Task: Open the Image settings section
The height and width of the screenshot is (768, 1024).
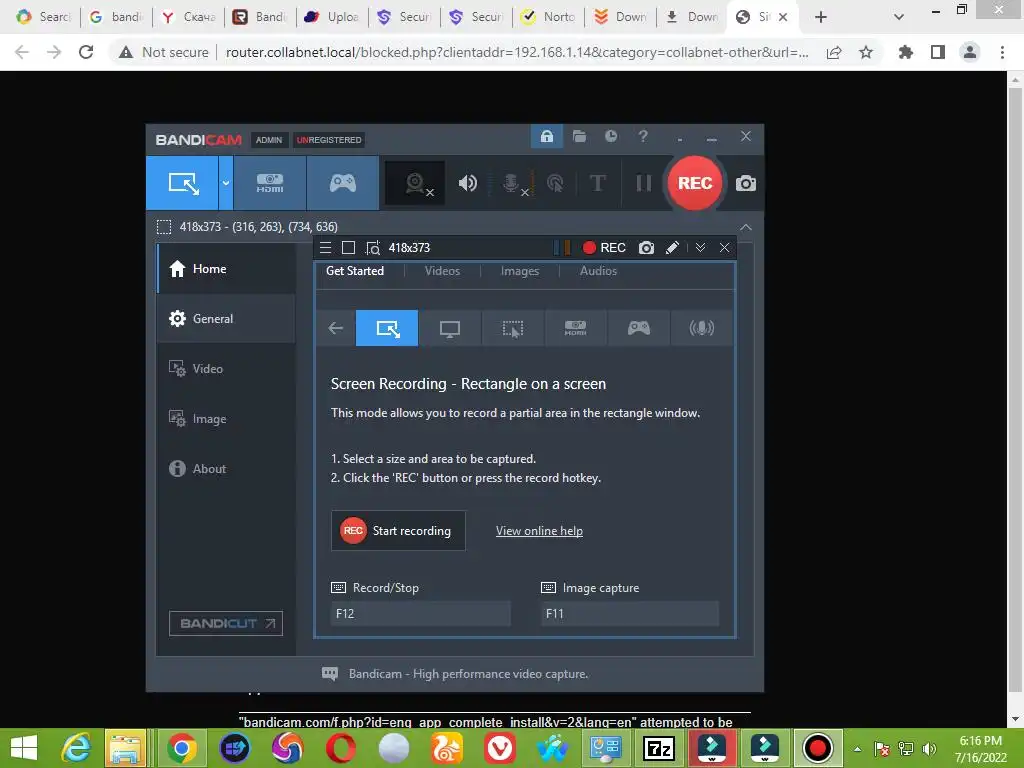Action: point(226,419)
